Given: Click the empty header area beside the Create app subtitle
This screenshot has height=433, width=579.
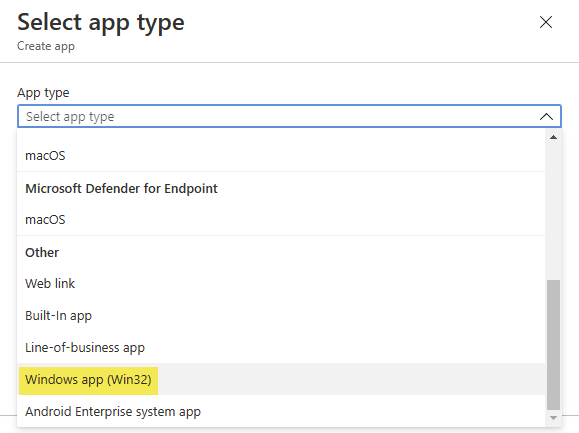Looking at the screenshot, I should tap(295, 46).
